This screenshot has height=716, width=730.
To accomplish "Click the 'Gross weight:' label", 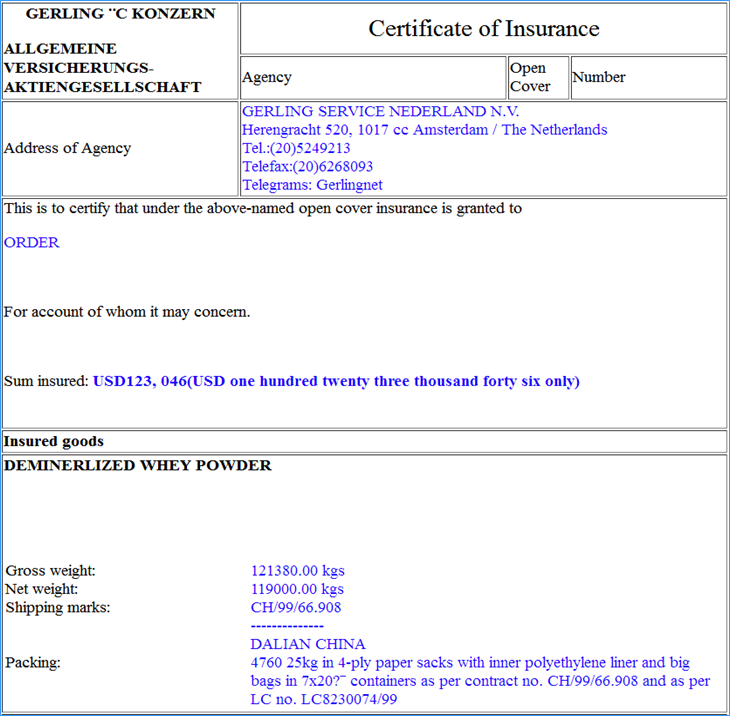I will click(x=50, y=571).
